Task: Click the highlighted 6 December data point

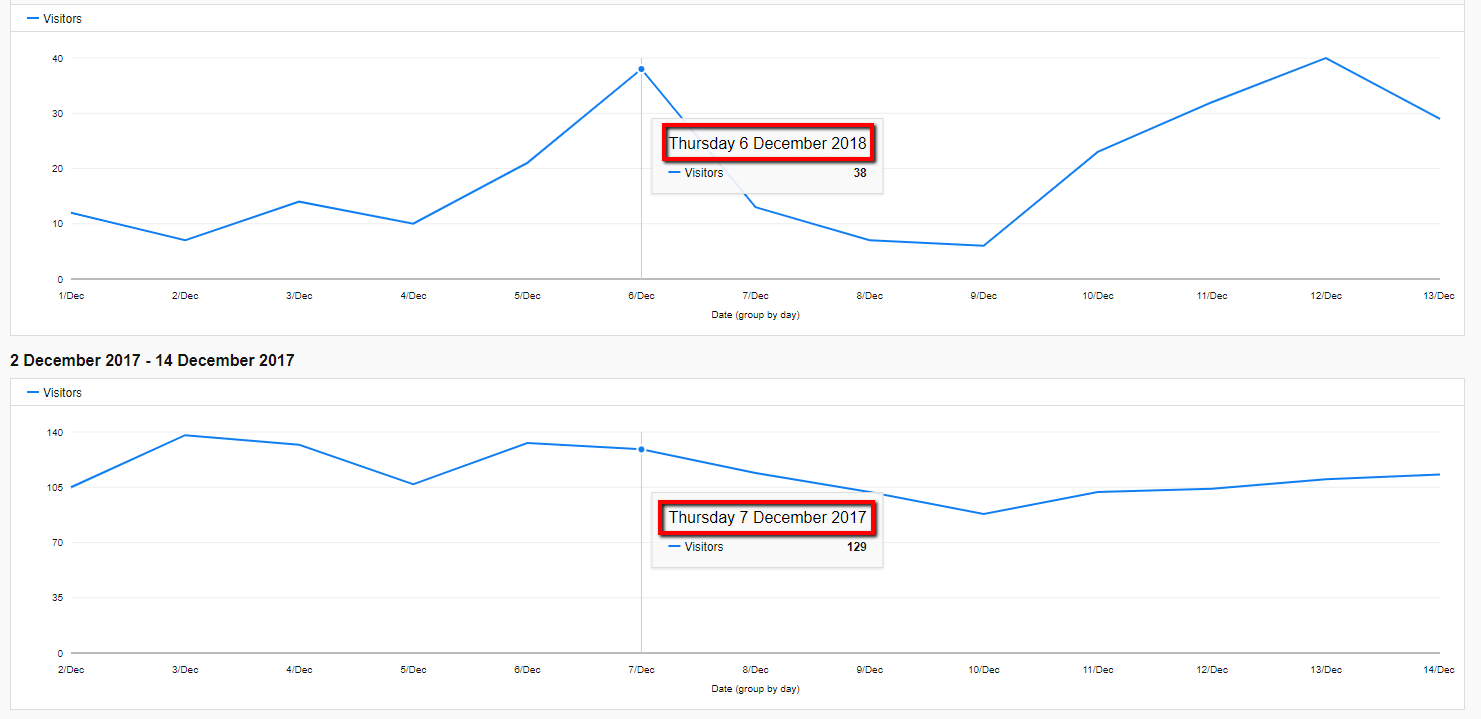Action: coord(641,69)
